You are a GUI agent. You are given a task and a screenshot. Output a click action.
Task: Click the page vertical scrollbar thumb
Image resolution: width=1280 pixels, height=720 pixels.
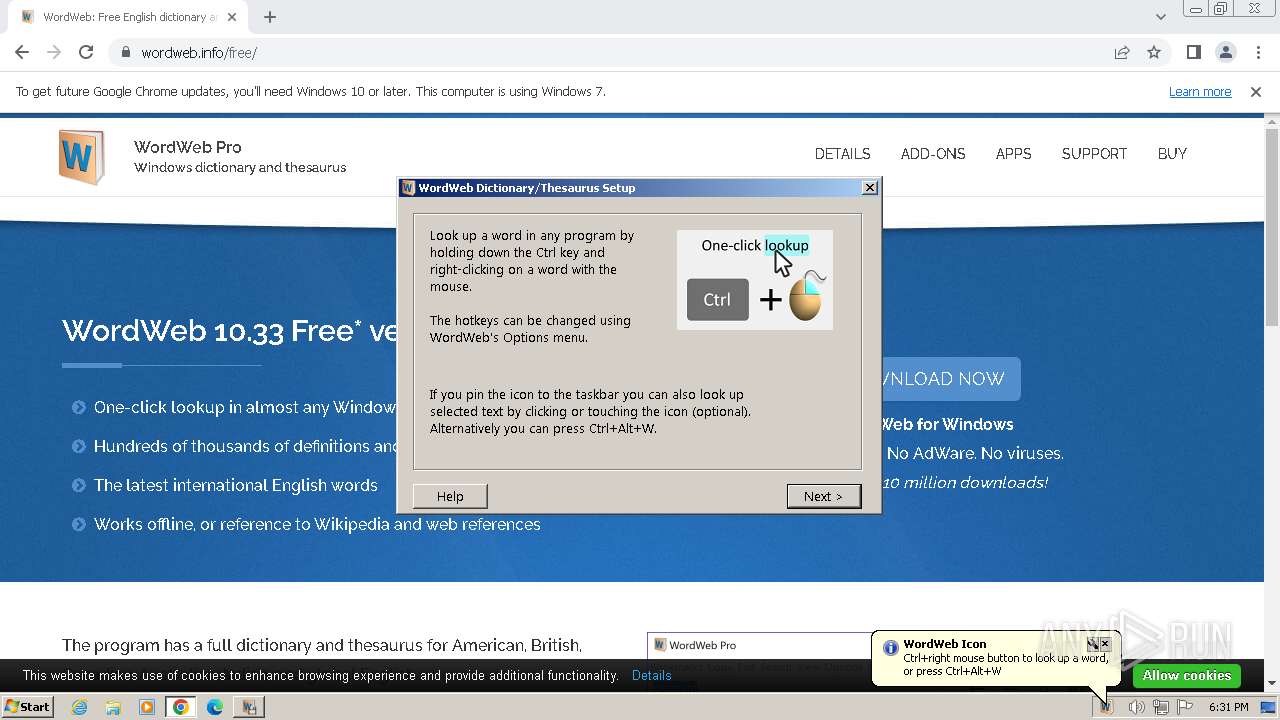coord(1272,226)
